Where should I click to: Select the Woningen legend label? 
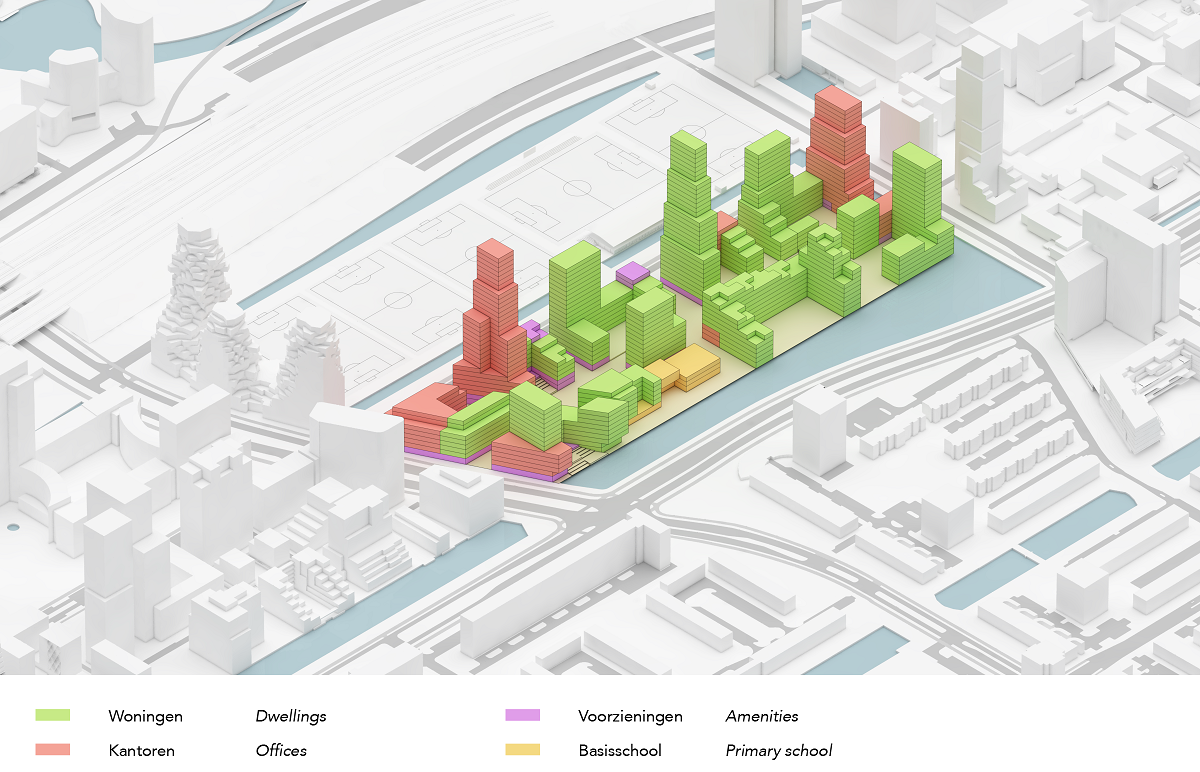point(144,716)
